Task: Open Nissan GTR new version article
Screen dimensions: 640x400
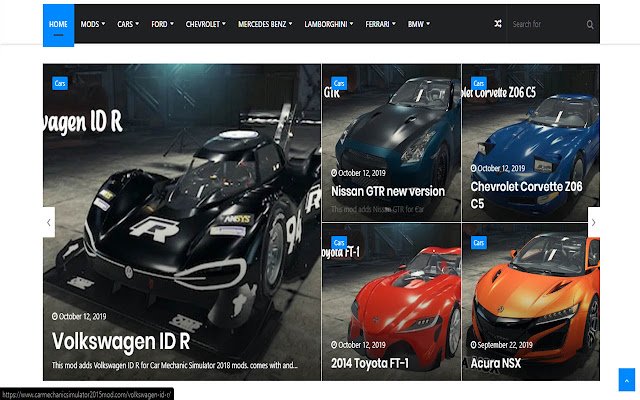Action: click(388, 191)
